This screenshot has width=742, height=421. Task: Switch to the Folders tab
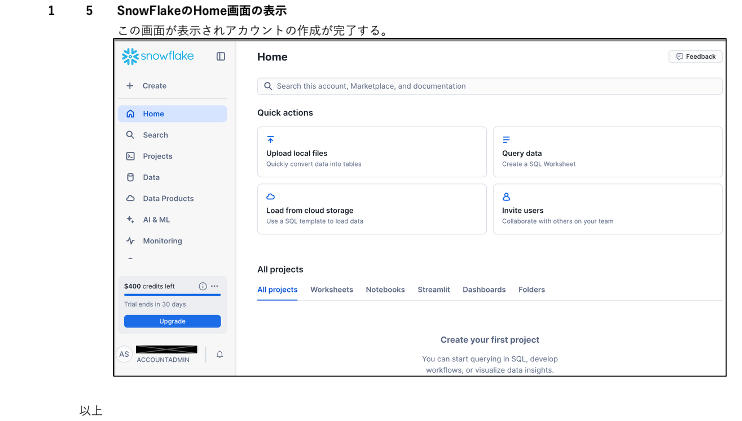pos(531,289)
